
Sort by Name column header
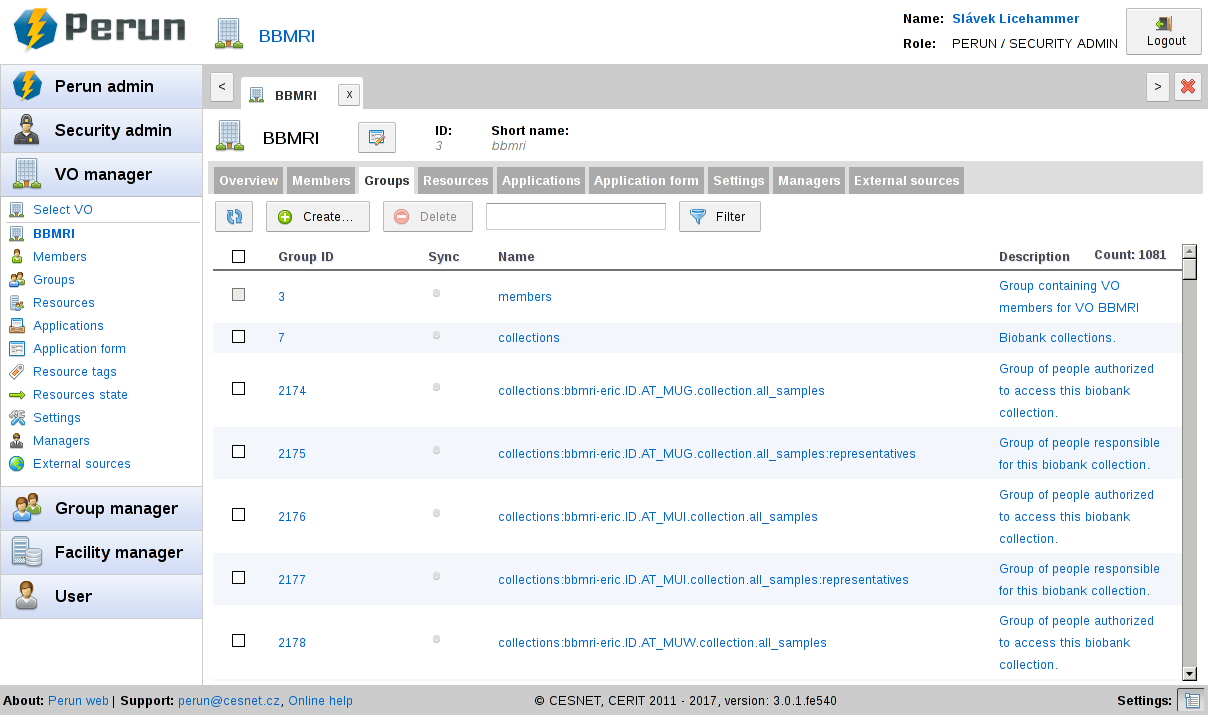516,257
